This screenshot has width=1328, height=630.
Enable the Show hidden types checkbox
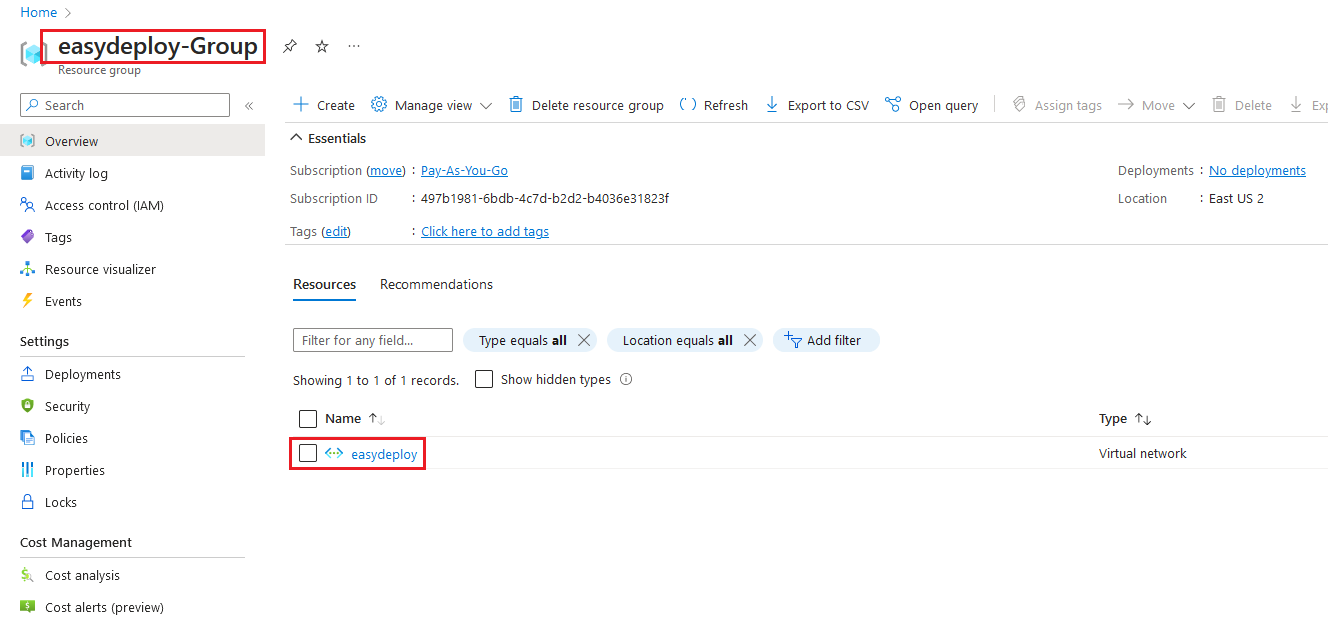(x=484, y=379)
